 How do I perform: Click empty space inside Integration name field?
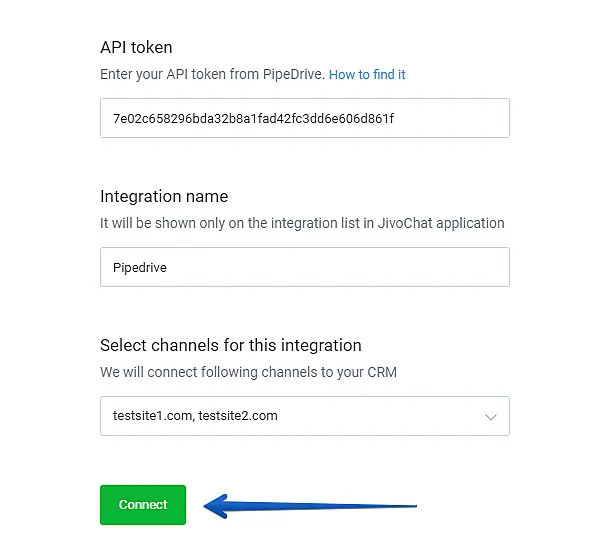coord(350,268)
